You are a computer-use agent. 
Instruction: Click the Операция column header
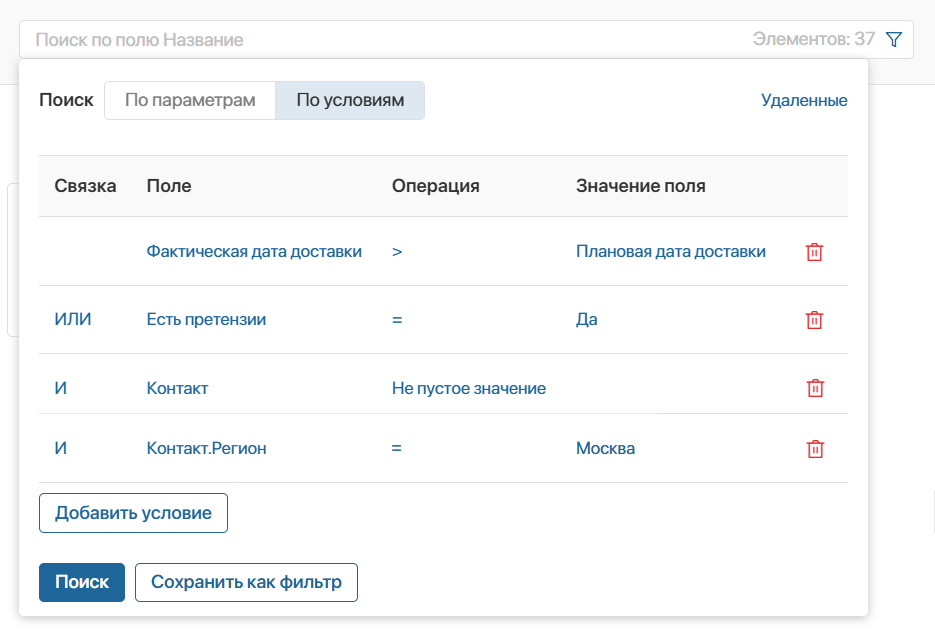click(435, 186)
